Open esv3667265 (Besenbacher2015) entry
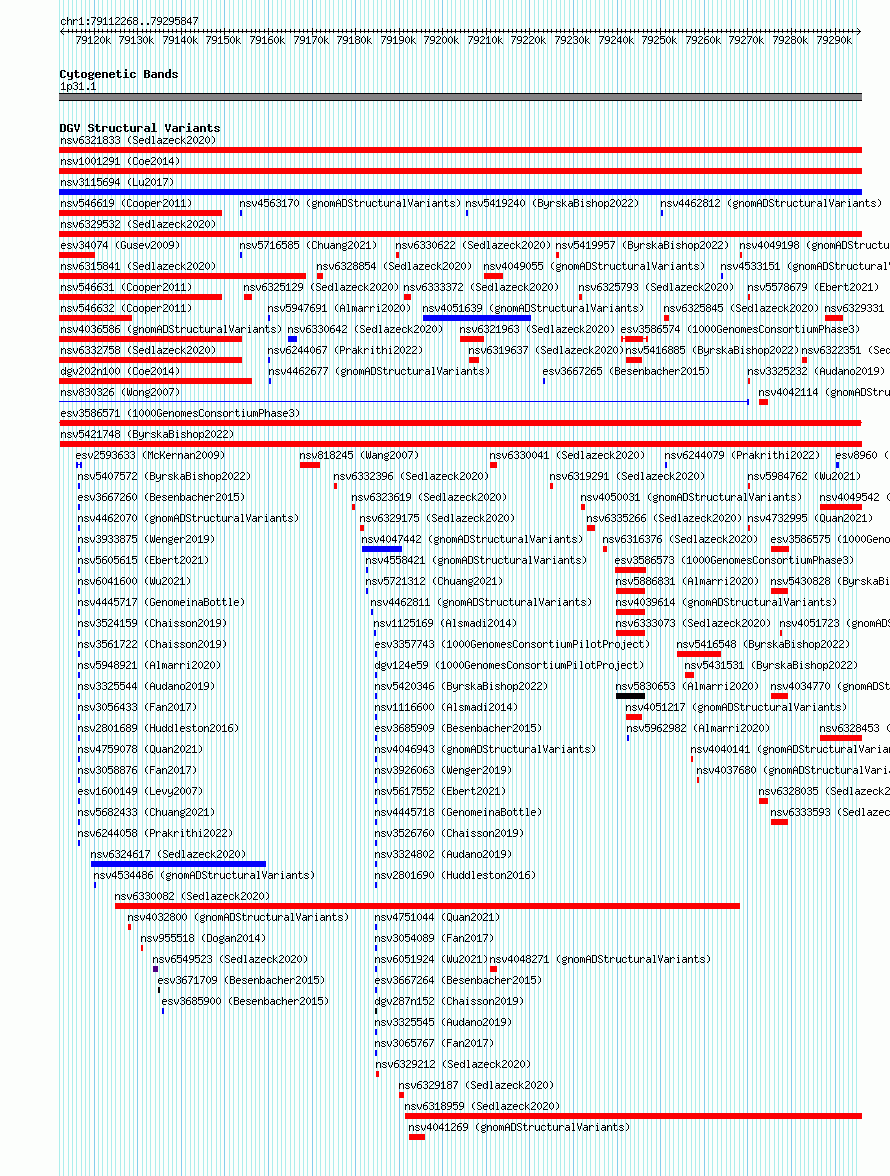 [626, 371]
